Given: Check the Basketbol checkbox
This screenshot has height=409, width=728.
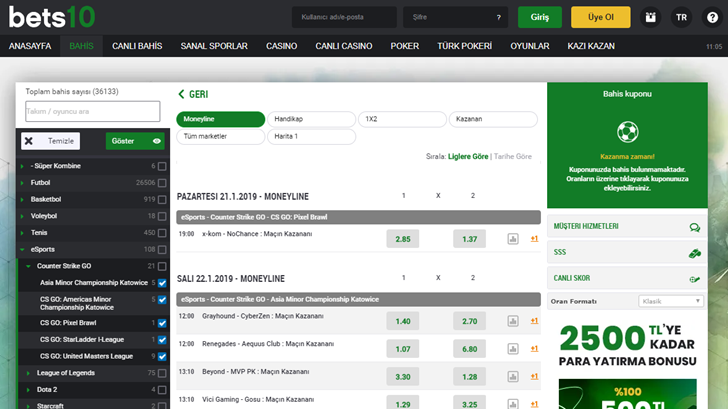Looking at the screenshot, I should (x=162, y=200).
